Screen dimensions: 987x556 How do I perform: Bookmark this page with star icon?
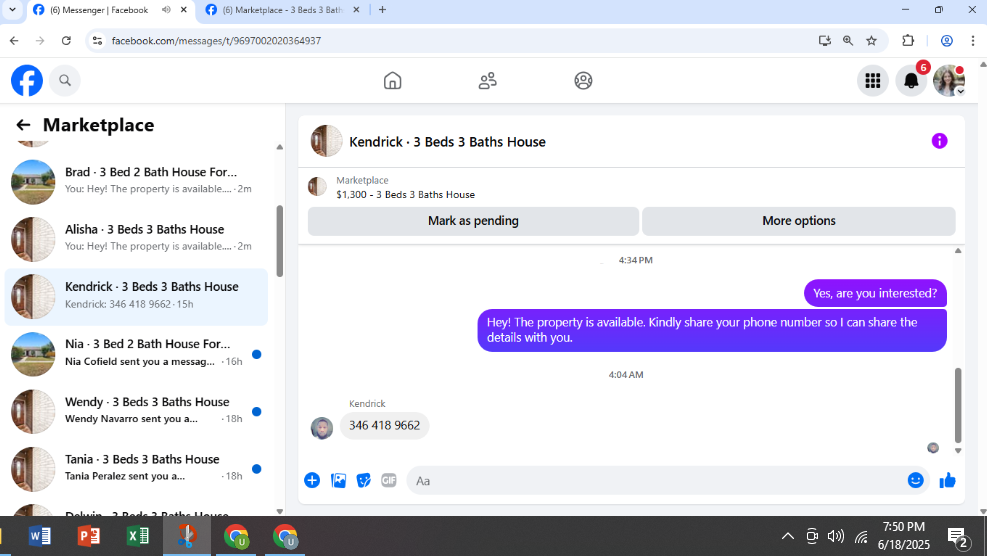click(871, 41)
